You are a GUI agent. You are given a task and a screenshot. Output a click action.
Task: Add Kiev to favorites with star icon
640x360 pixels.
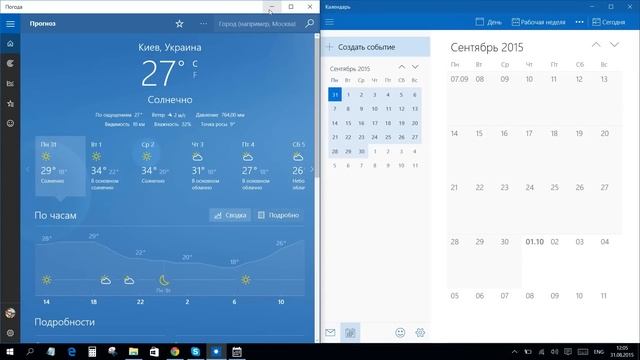(180, 24)
